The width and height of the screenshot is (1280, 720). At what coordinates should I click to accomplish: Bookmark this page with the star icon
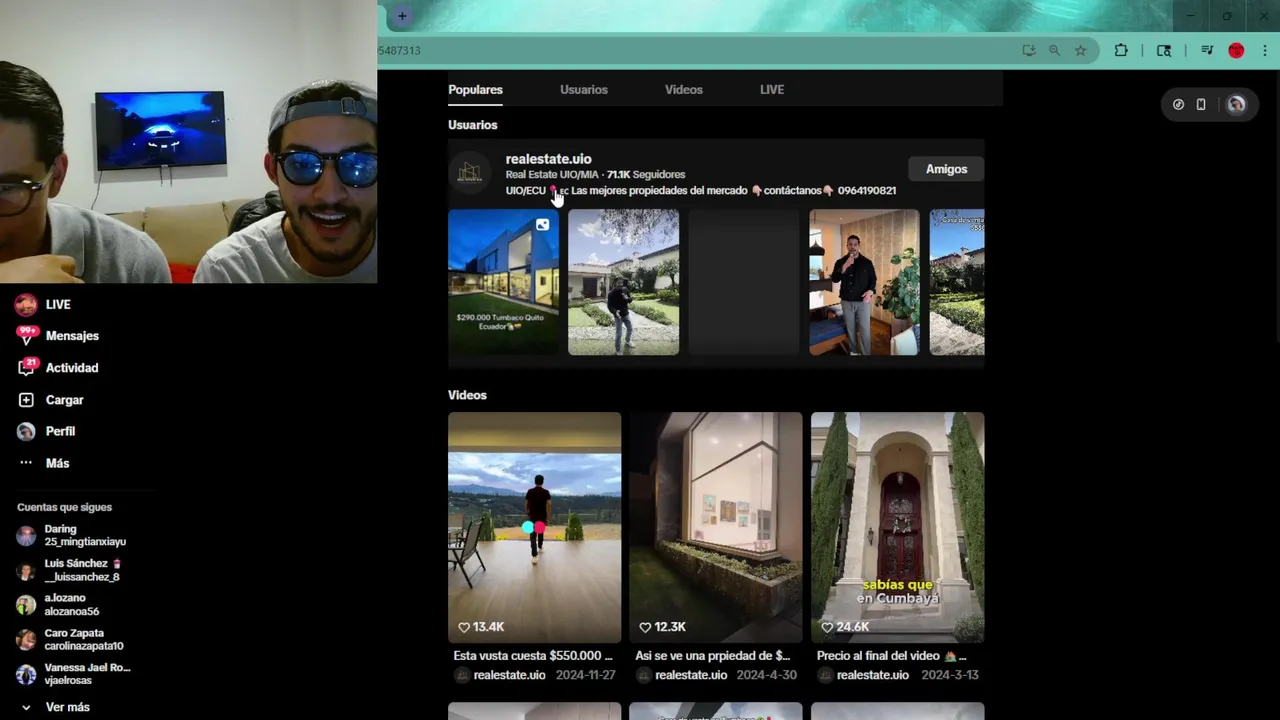point(1081,50)
